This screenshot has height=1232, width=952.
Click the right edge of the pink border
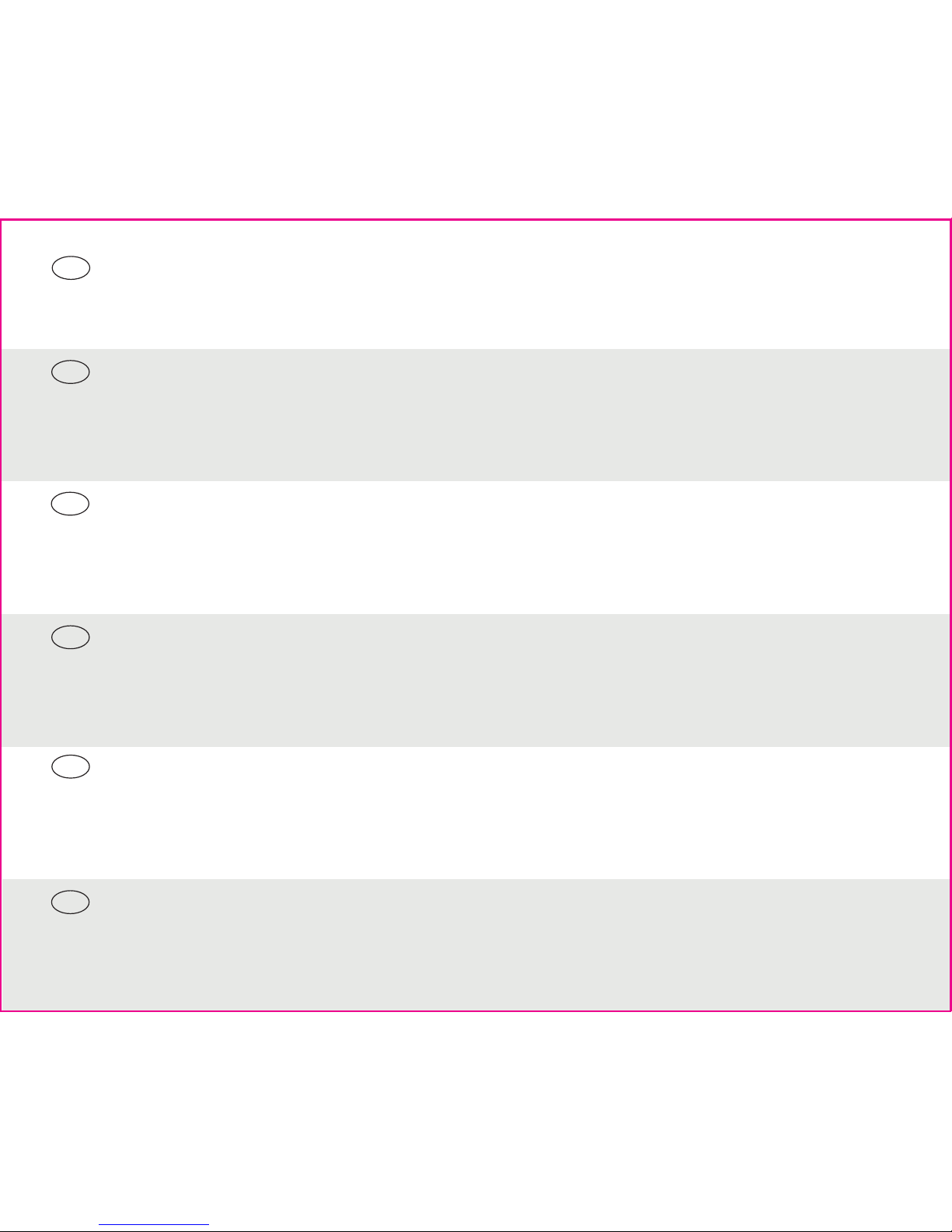point(950,615)
